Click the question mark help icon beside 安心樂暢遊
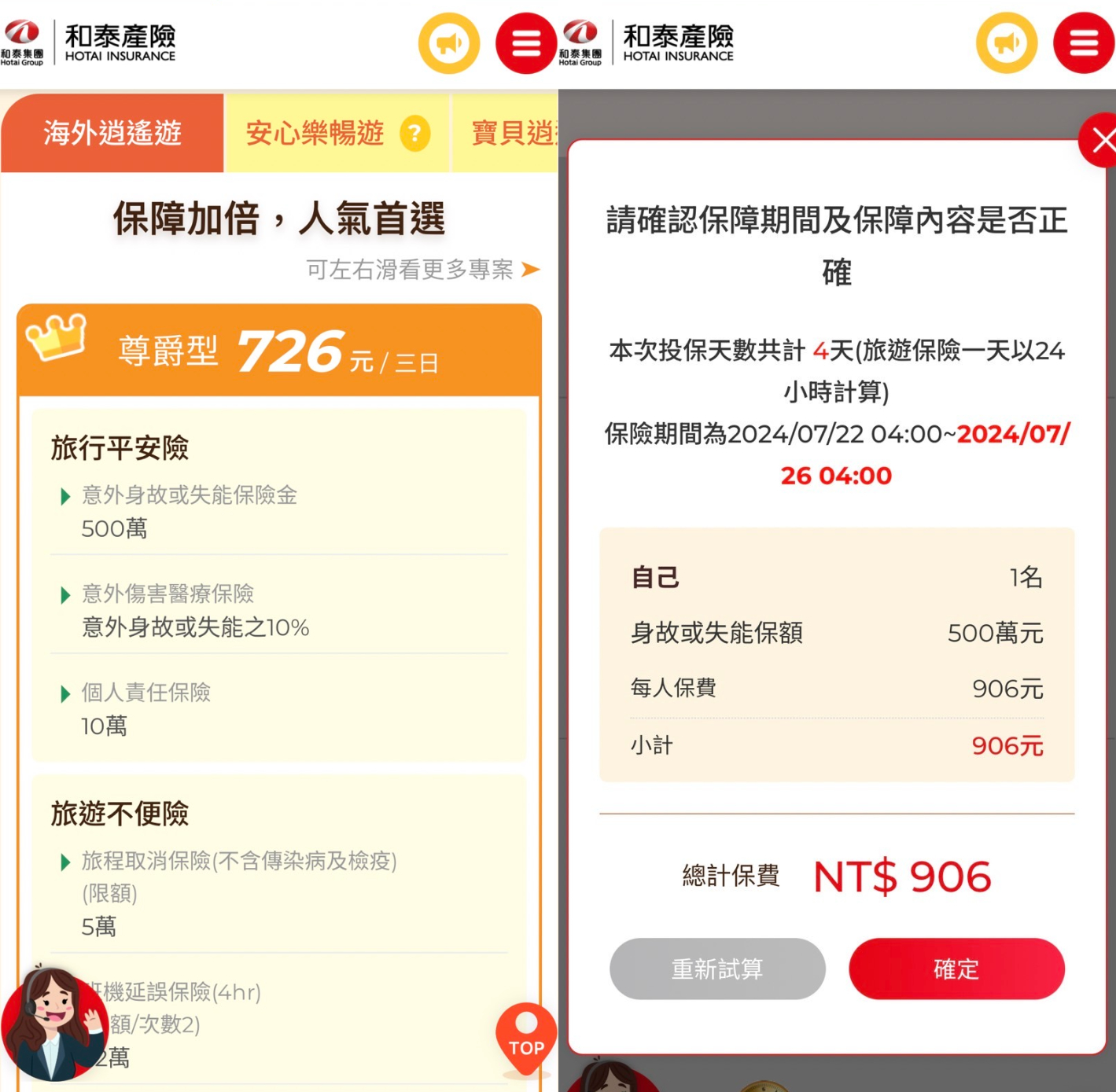The width and height of the screenshot is (1116, 1092). pos(414,134)
